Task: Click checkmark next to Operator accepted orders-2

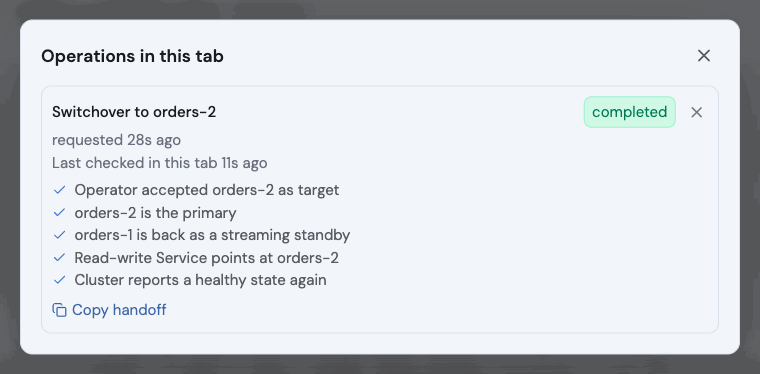Action: coord(59,190)
